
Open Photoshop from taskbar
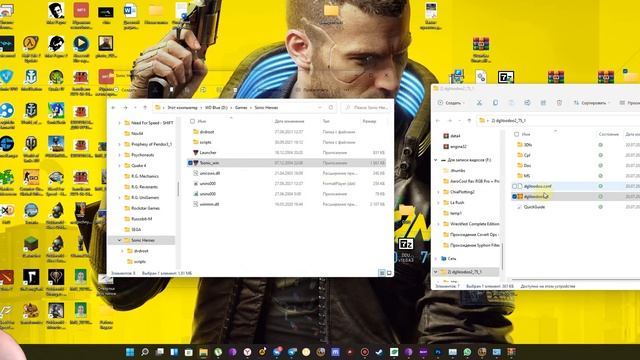438,352
